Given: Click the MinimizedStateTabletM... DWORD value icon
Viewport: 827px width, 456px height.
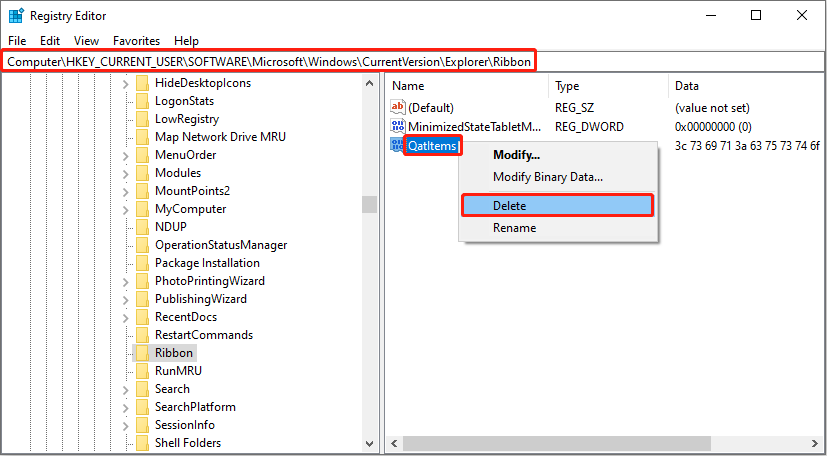Looking at the screenshot, I should point(398,126).
